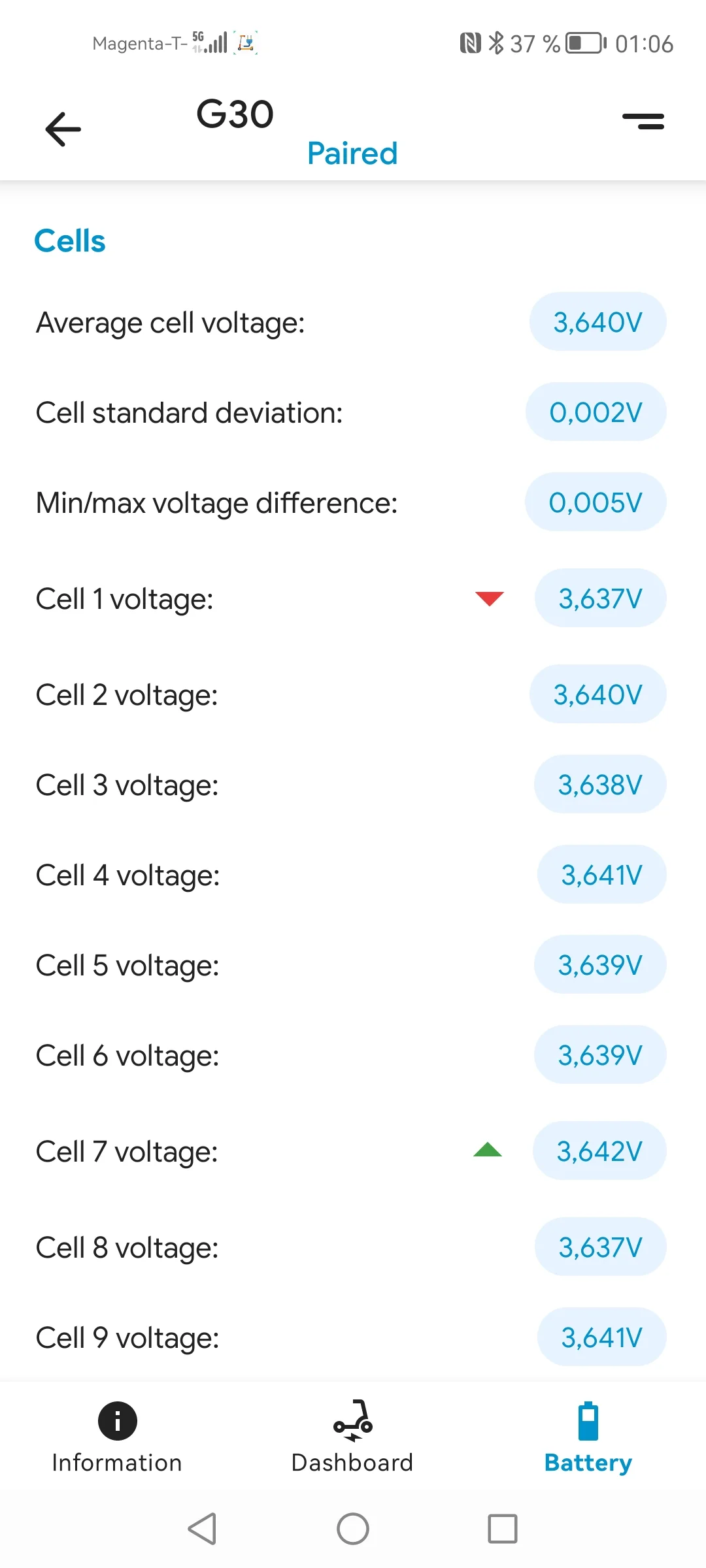Viewport: 706px width, 1568px height.
Task: Tap the Cells section heading
Action: 70,241
